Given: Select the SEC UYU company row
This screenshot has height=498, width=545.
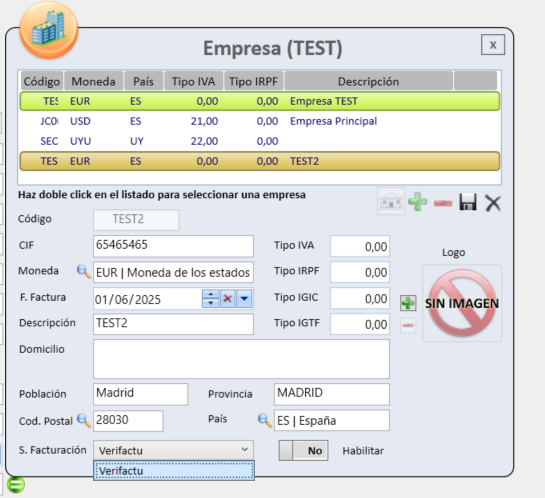Looking at the screenshot, I should tap(260, 141).
